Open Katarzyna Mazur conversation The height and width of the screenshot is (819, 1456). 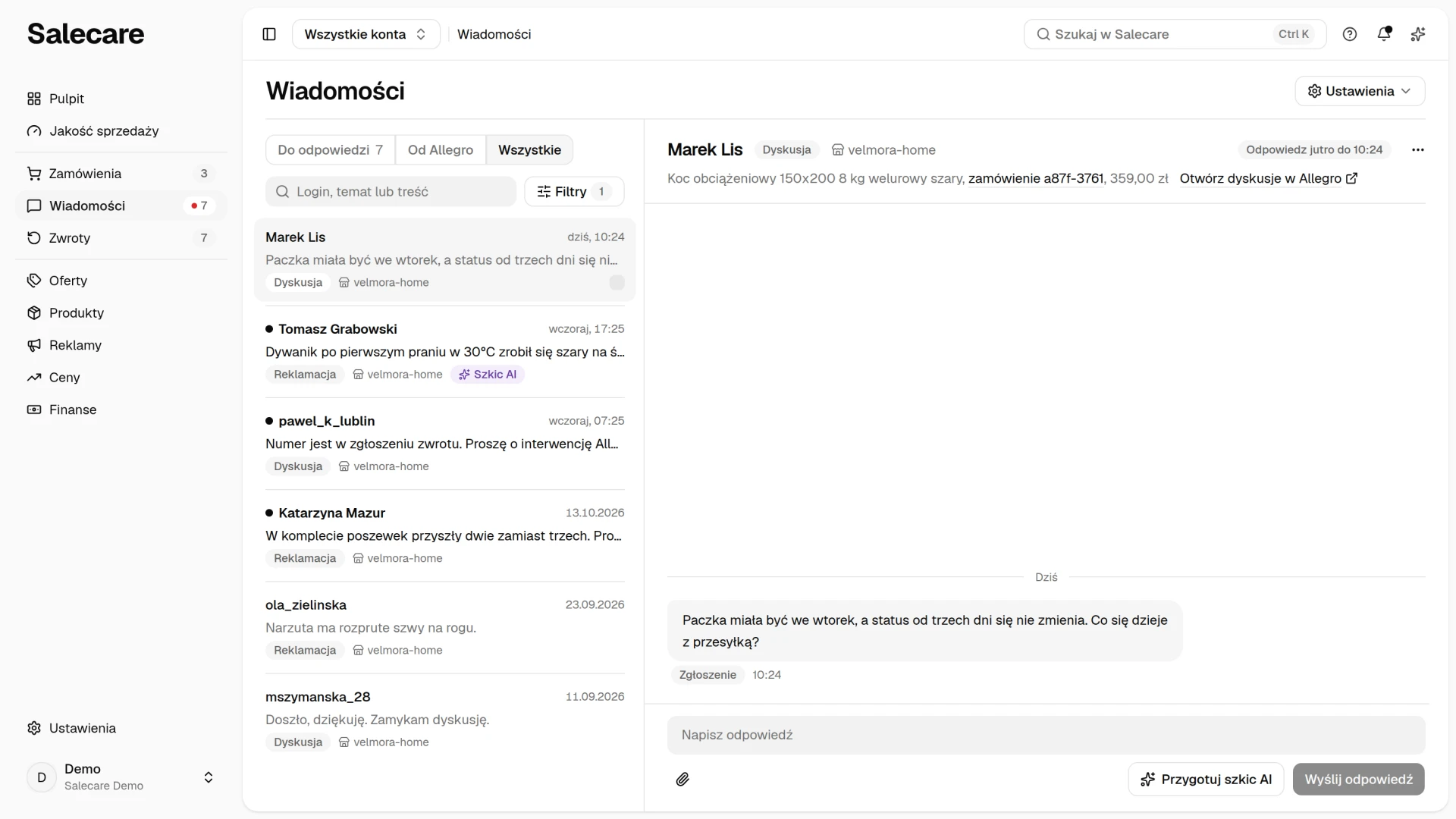(445, 535)
